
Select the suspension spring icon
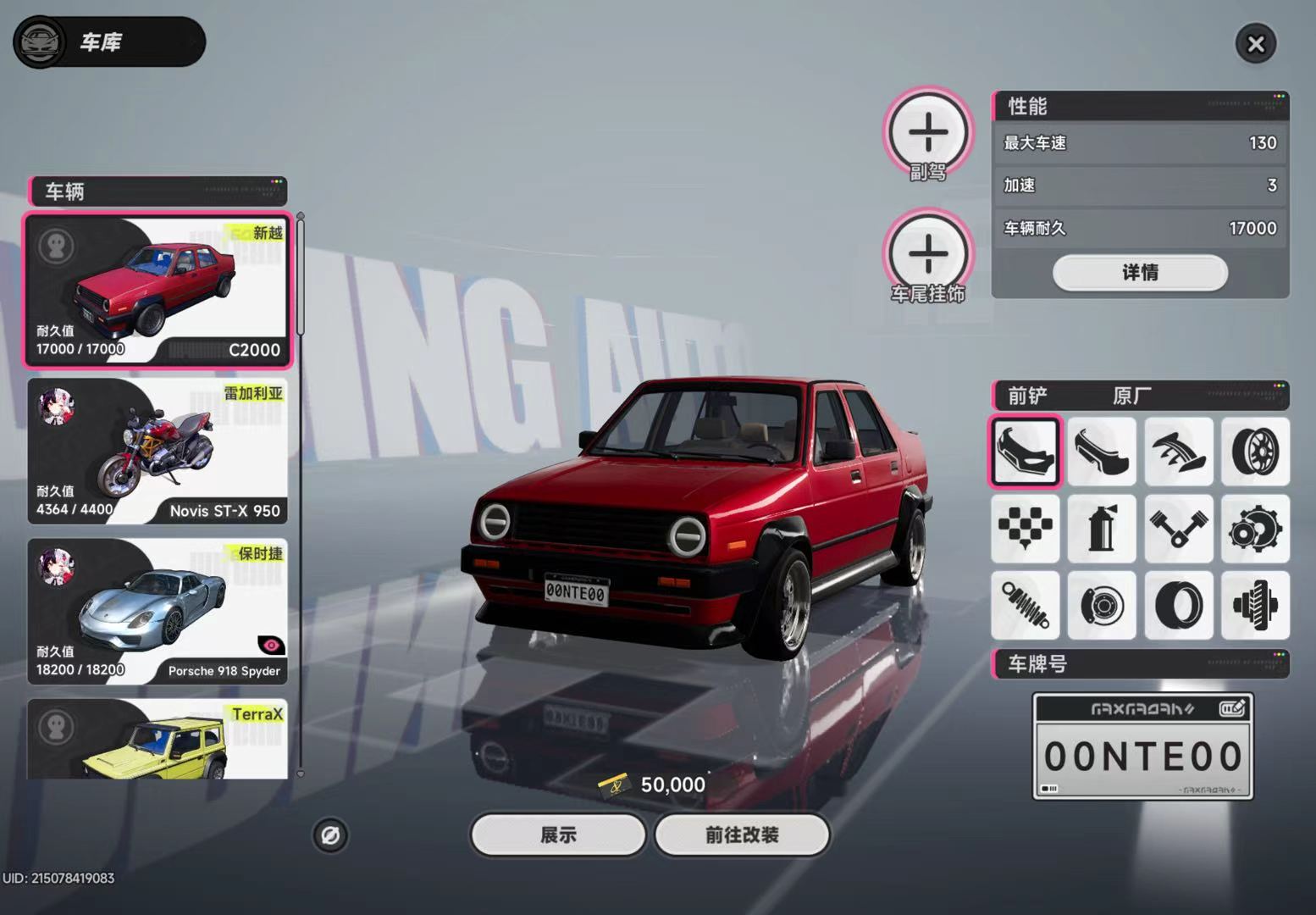pos(1025,605)
